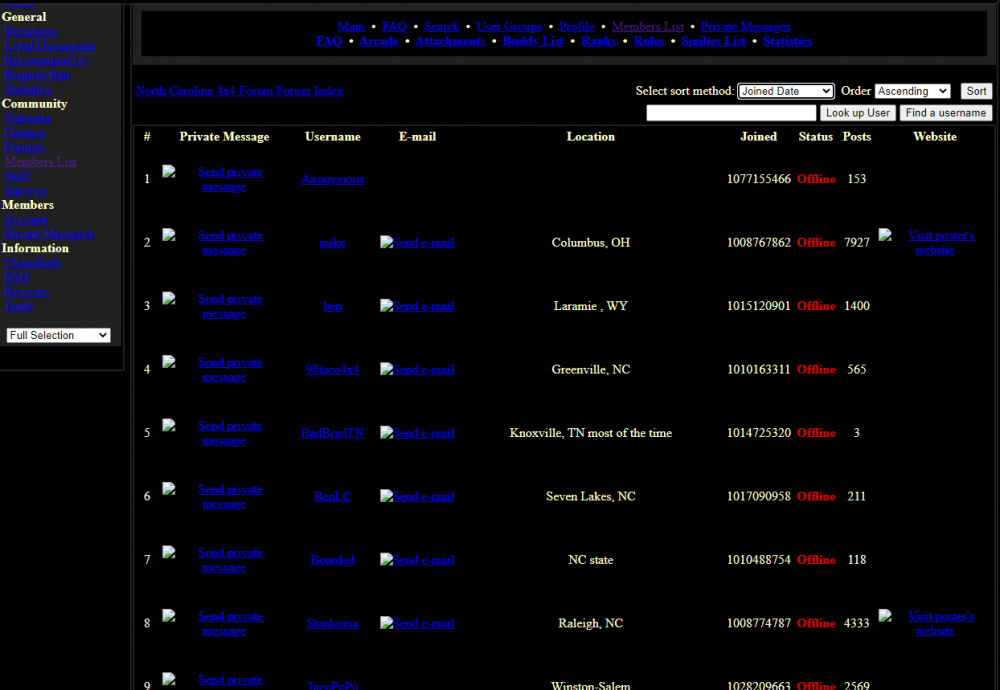
Task: Open Staff in sidebar
Action: coord(17,176)
